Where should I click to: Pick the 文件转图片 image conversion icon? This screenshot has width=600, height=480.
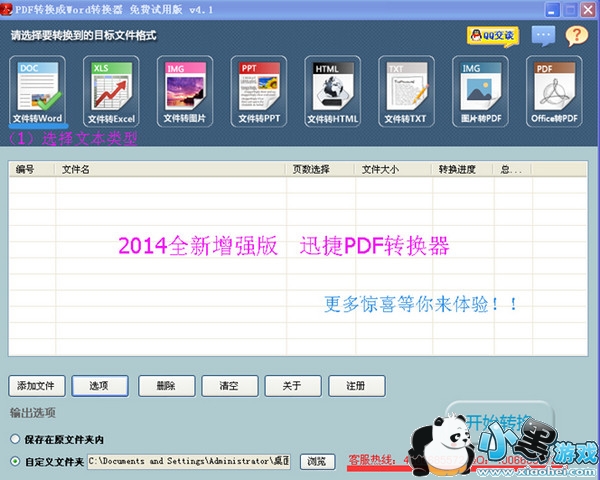(185, 91)
